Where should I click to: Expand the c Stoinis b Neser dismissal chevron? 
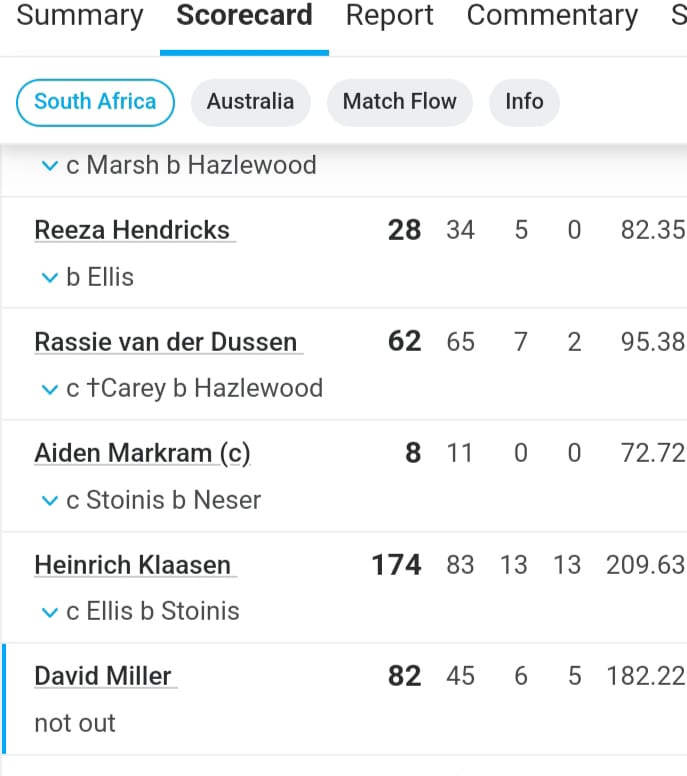[x=50, y=500]
